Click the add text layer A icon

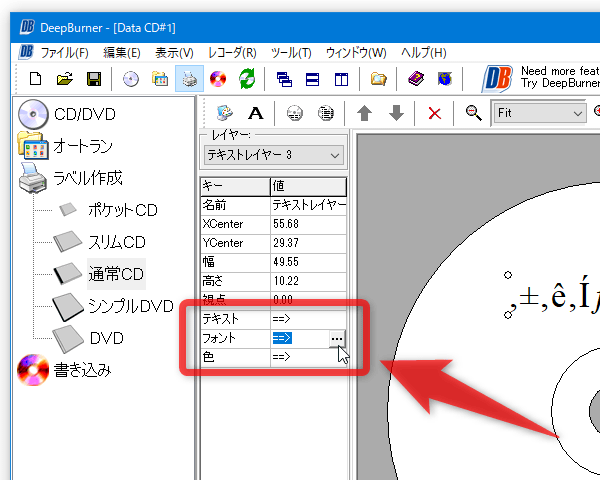point(256,113)
